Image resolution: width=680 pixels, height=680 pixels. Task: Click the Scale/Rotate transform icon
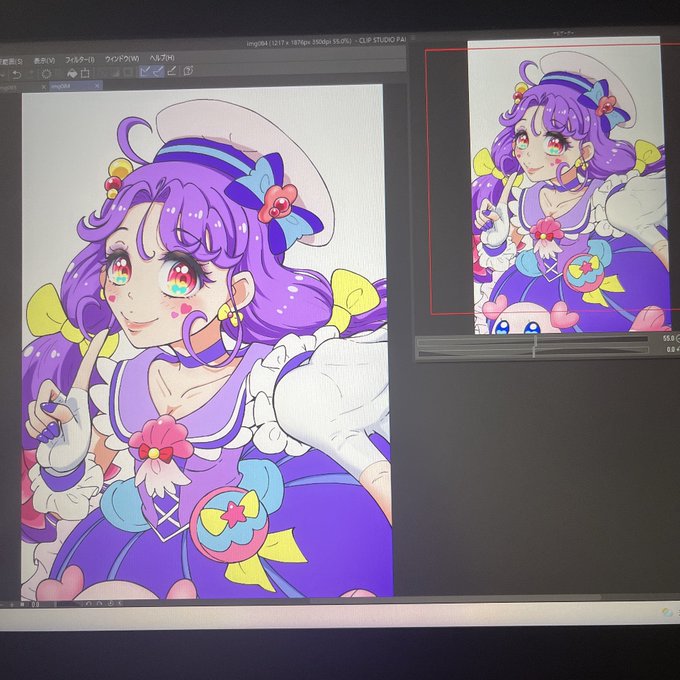point(85,73)
